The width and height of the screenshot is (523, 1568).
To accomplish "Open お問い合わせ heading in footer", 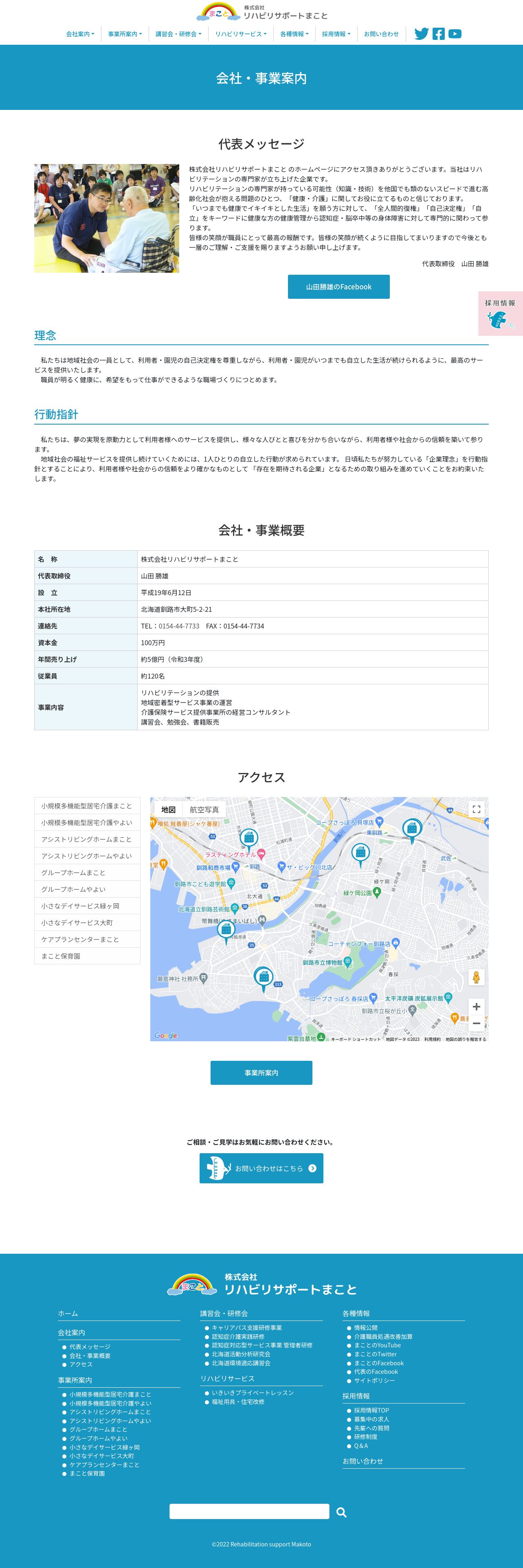I will click(x=363, y=1461).
